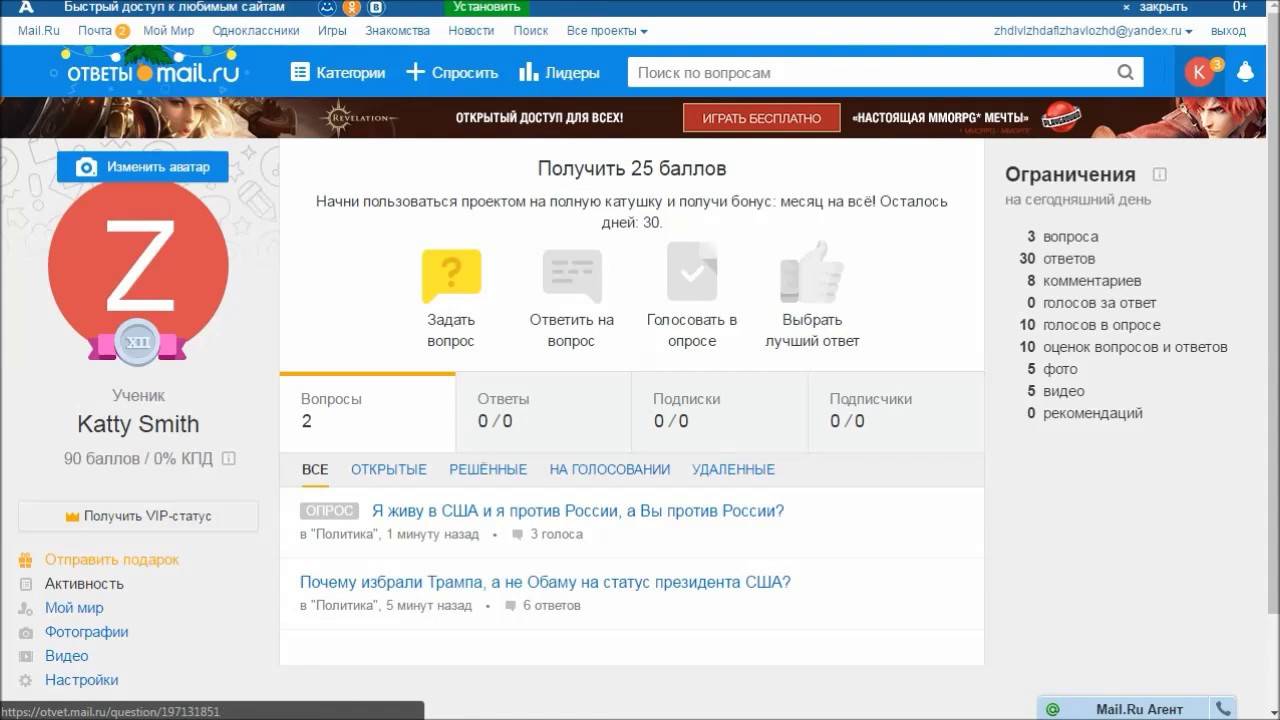Image resolution: width=1280 pixels, height=720 pixels.
Task: Click the Изменить аватар button
Action: tap(142, 167)
